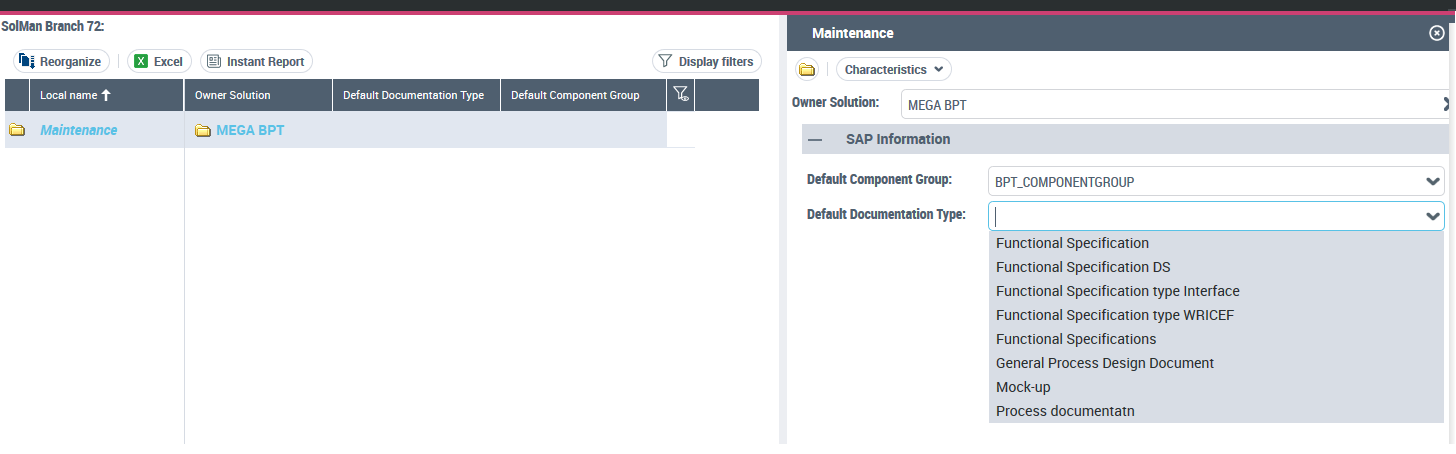Viewport: 1456px width, 454px height.
Task: Select the Mock-up option
Action: 1023,387
